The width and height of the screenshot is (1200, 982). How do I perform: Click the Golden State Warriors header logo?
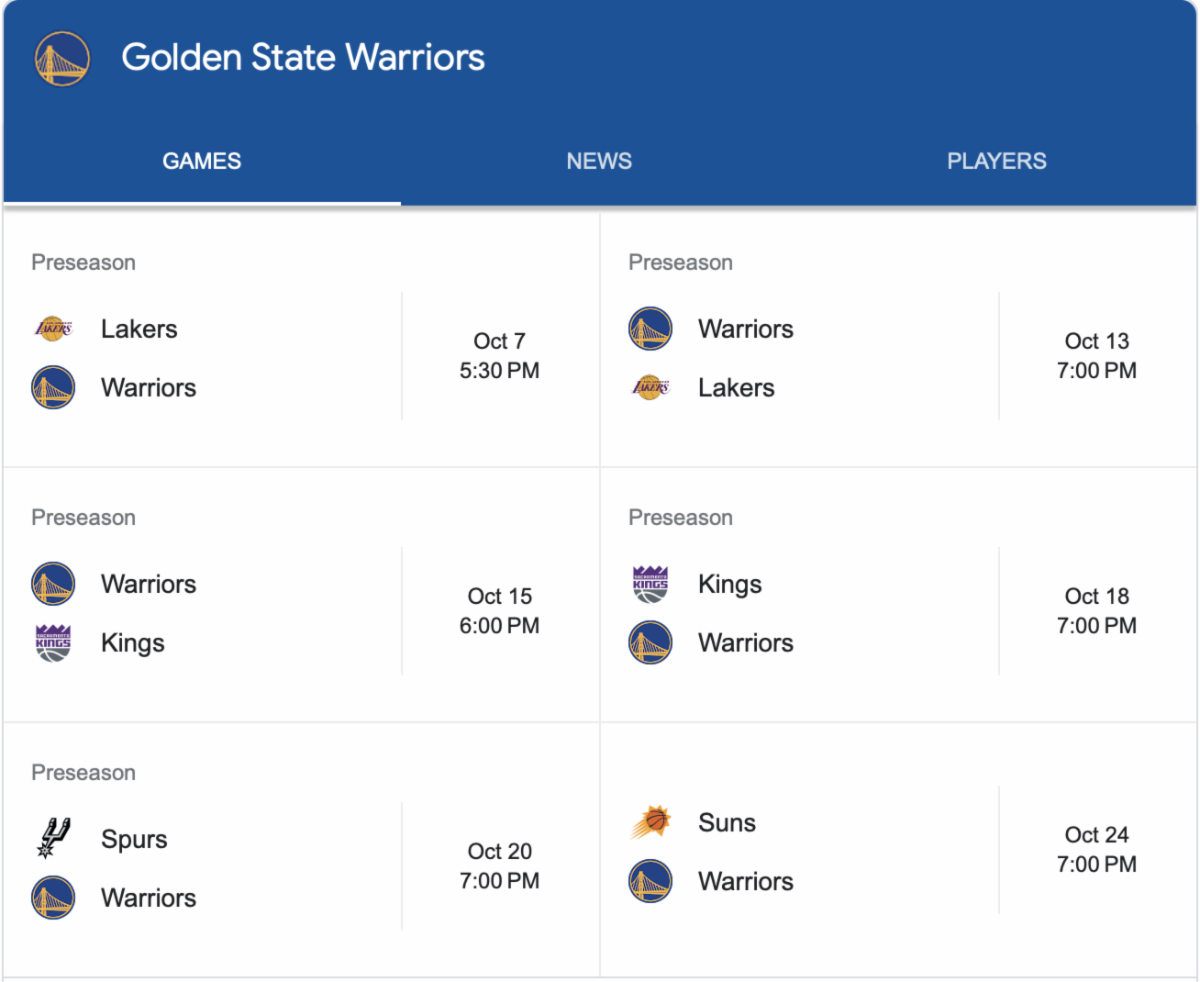pos(62,58)
